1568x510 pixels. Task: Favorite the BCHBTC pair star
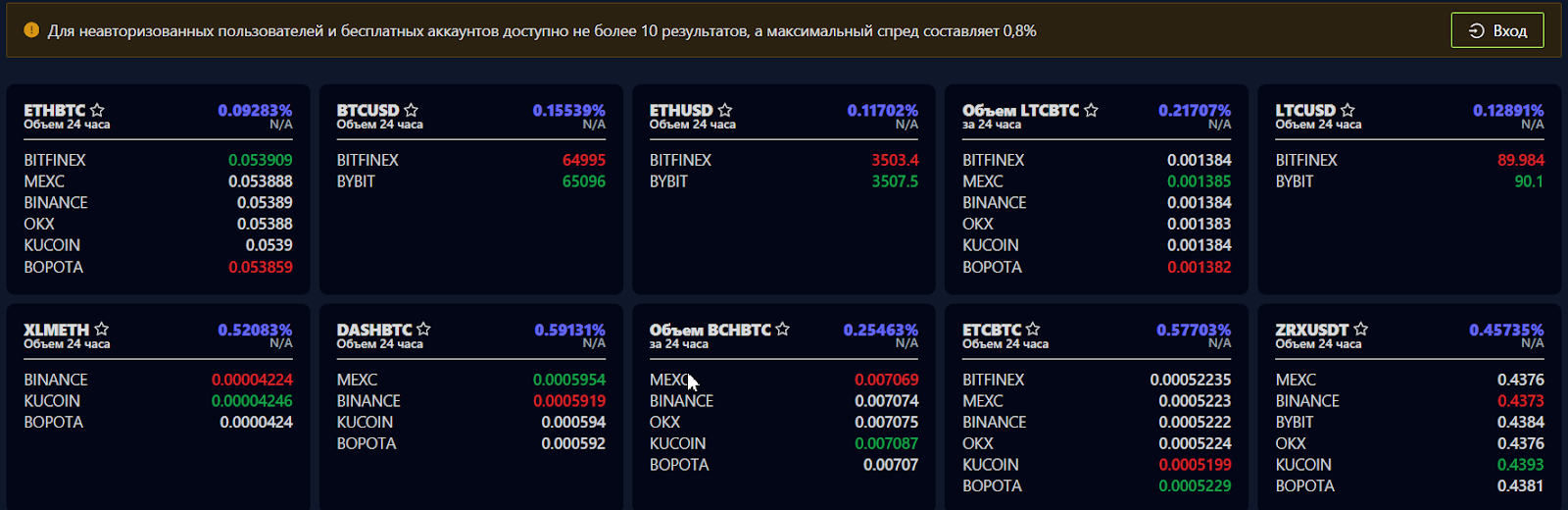[x=782, y=330]
